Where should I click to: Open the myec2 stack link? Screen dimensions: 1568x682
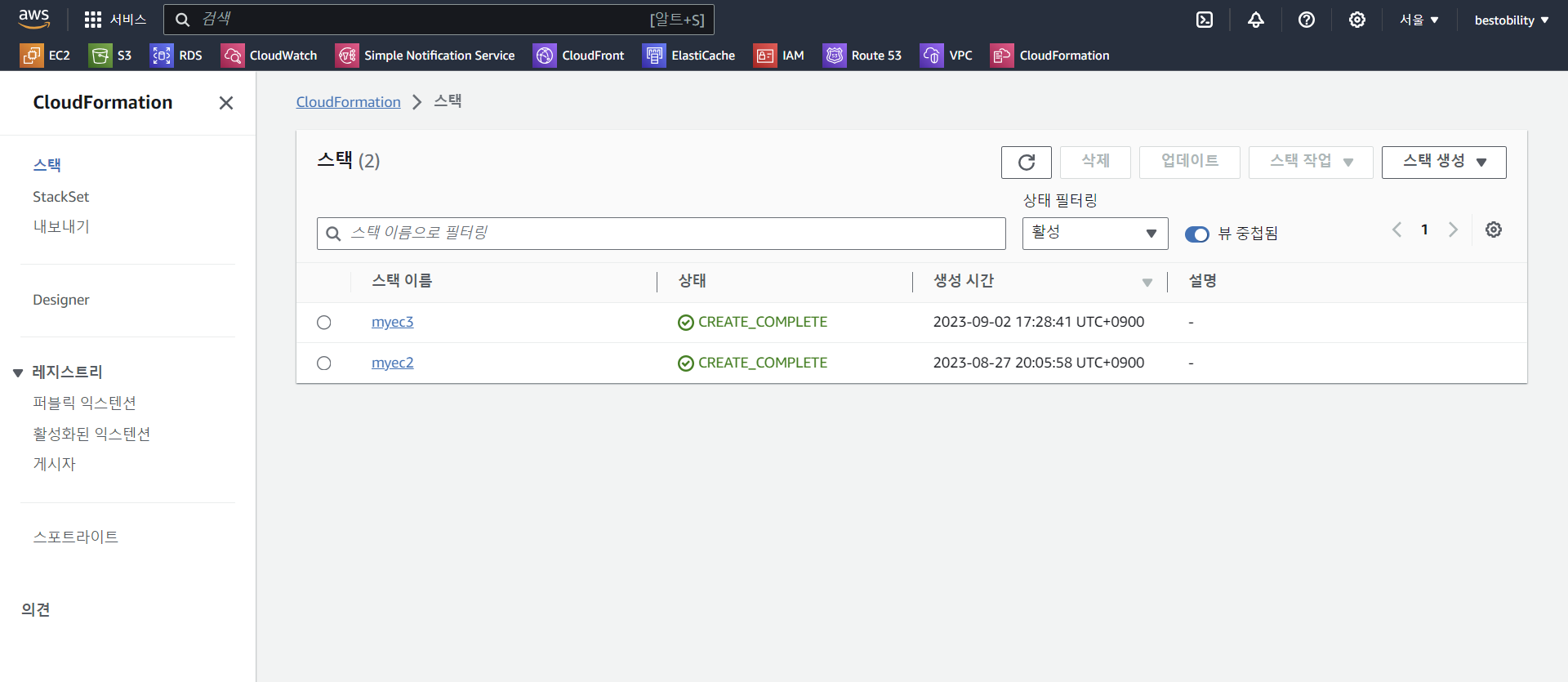(x=393, y=363)
